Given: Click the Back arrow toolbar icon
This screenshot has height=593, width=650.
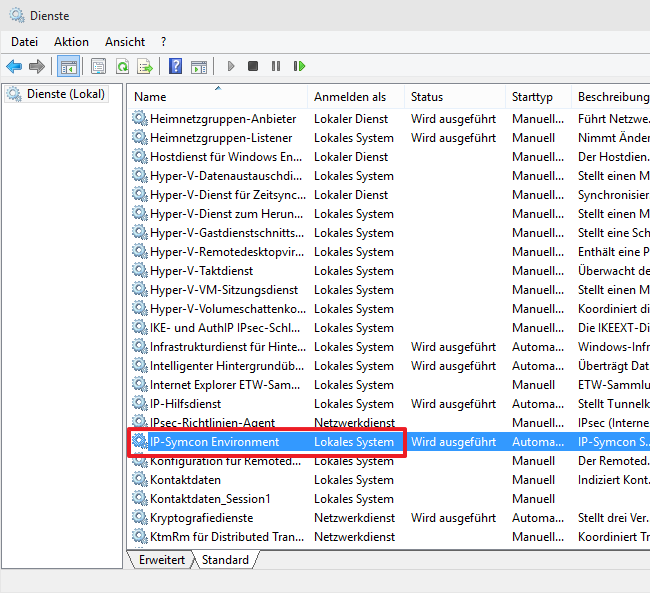Looking at the screenshot, I should pyautogui.click(x=14, y=67).
